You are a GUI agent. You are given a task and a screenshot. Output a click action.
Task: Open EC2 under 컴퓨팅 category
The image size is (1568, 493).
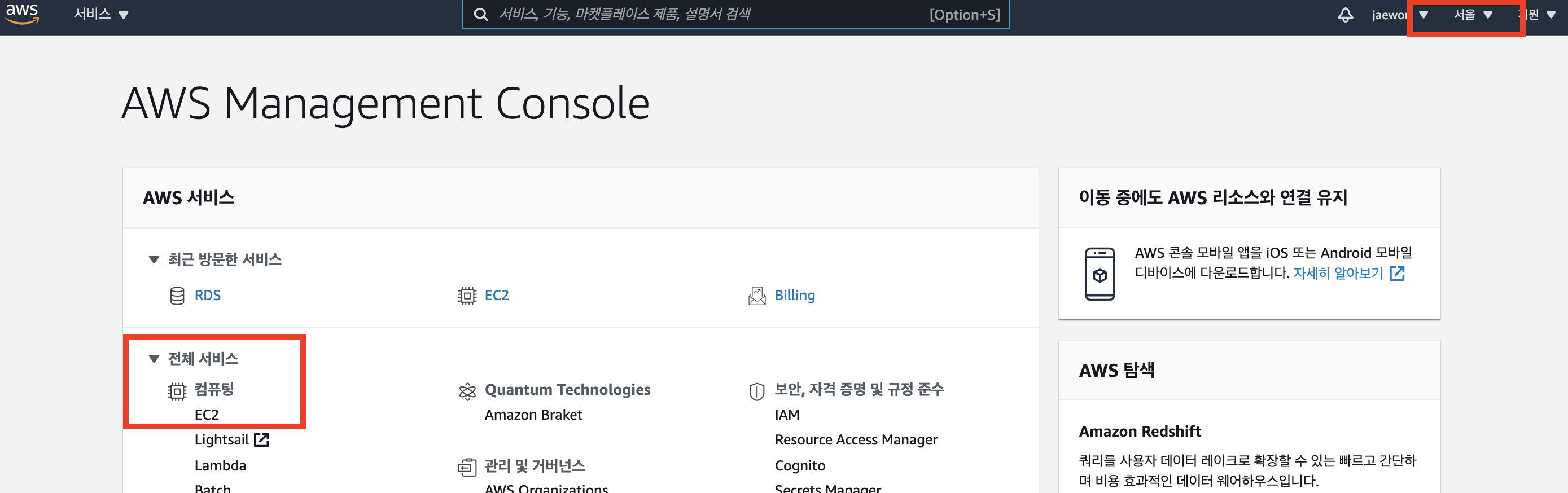pos(207,415)
